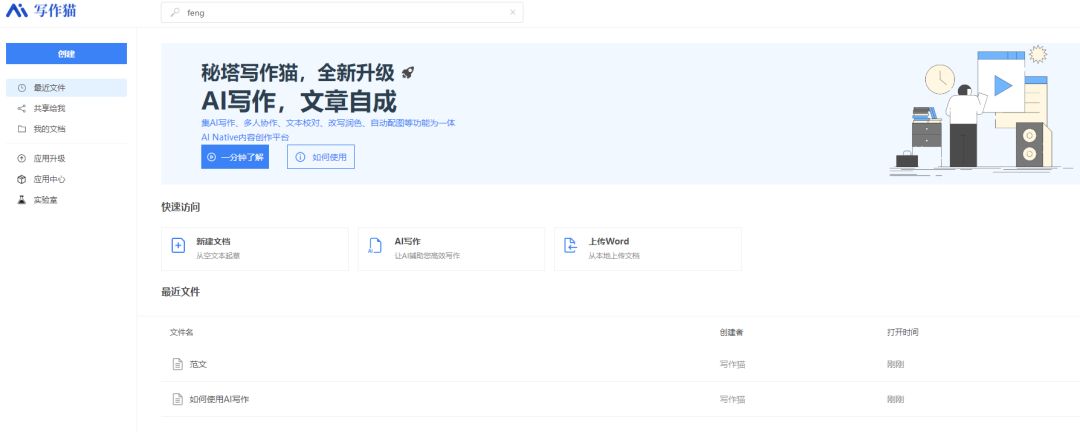Open the 上传Word quick access card
This screenshot has width=1080, height=432.
(x=647, y=249)
